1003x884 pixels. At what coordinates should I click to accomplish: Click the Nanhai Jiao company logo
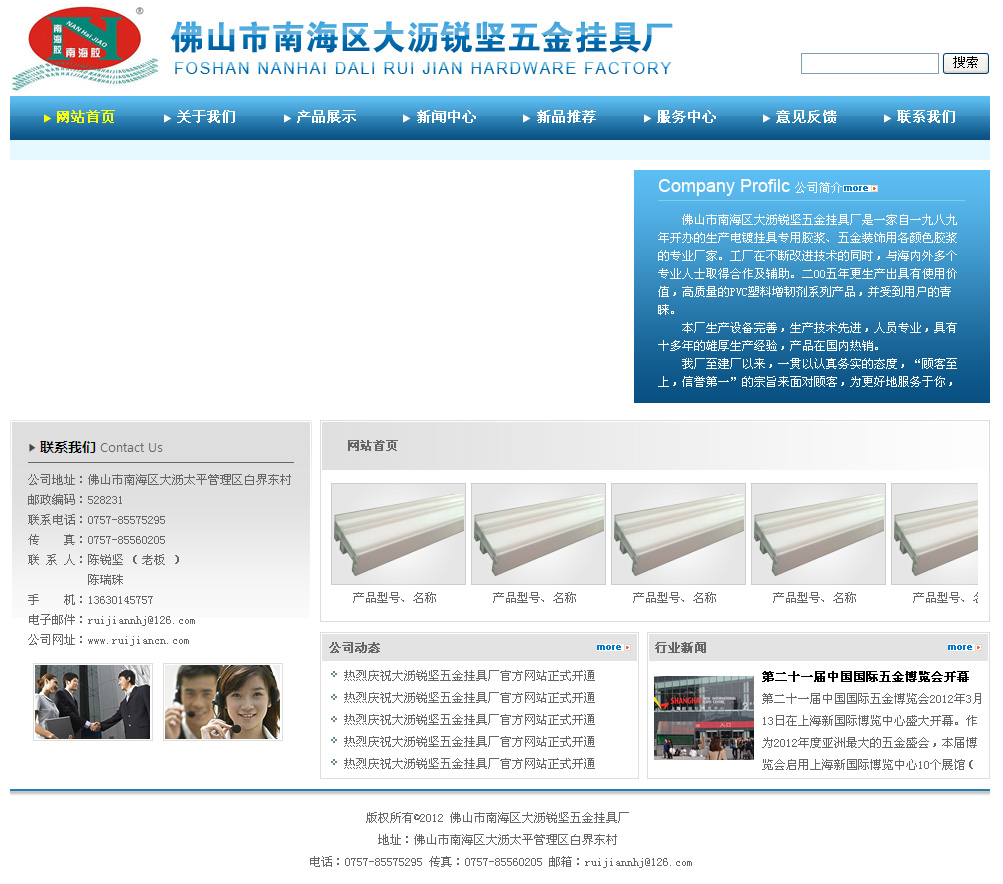pyautogui.click(x=85, y=48)
